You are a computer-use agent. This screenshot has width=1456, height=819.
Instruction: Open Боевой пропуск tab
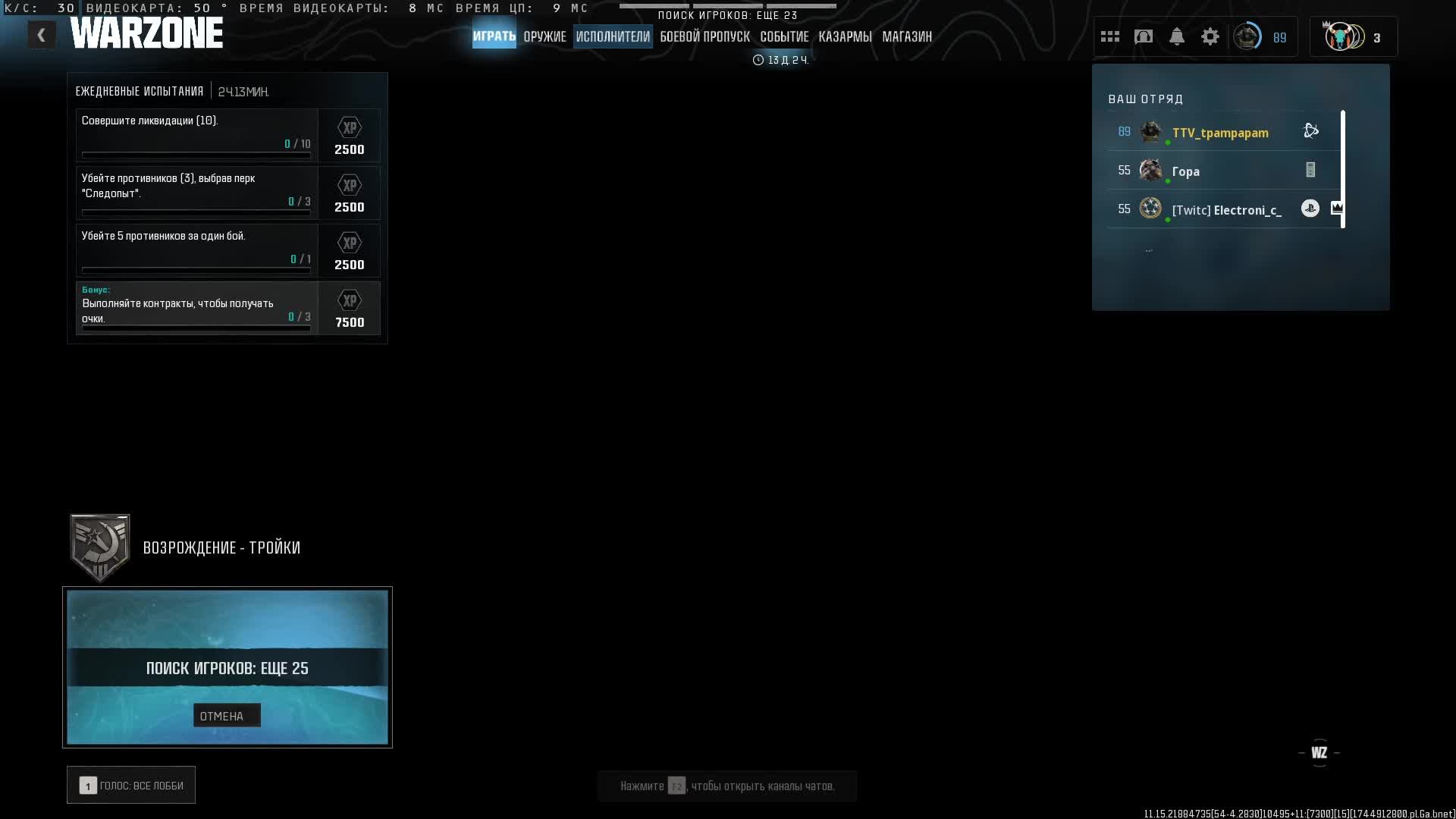(704, 36)
